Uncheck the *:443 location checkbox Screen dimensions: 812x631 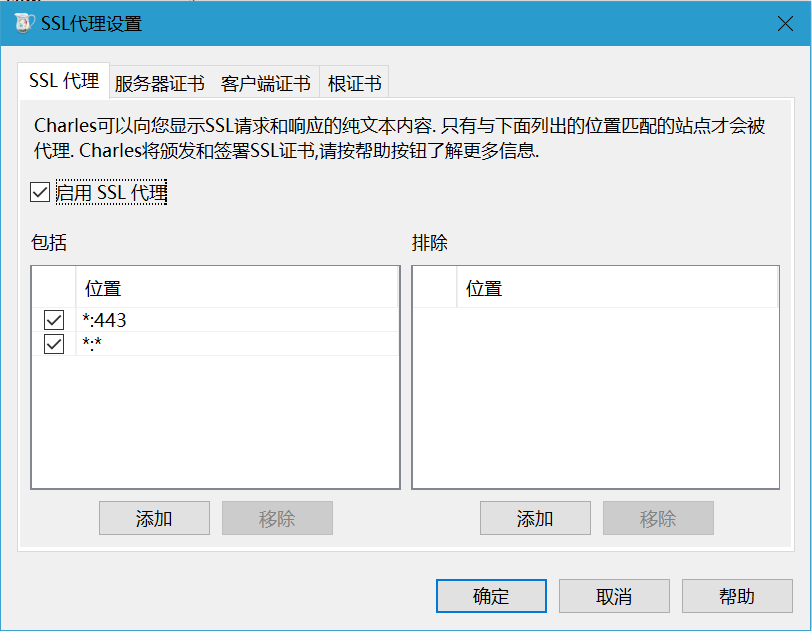[x=54, y=320]
